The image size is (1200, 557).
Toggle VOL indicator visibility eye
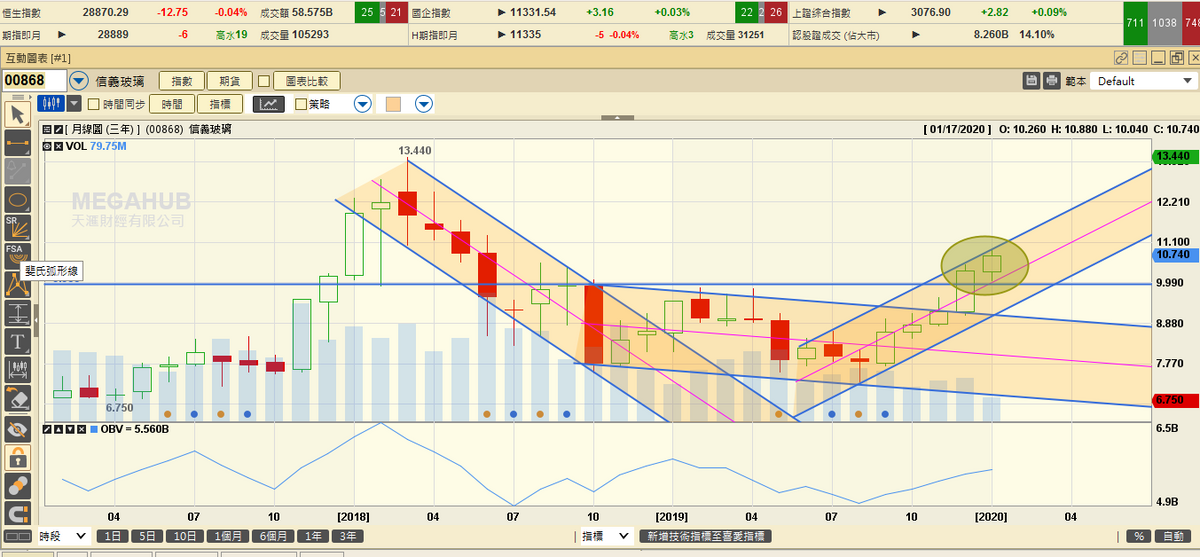45,145
